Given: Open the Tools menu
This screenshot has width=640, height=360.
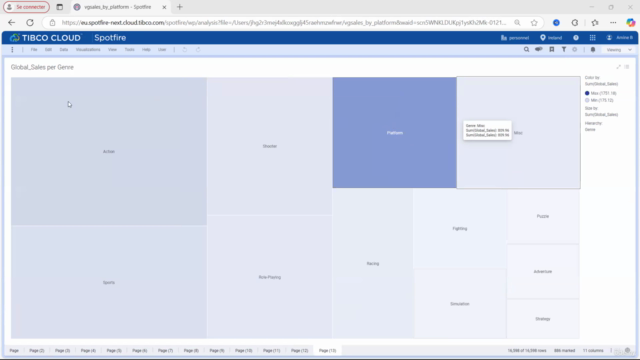Looking at the screenshot, I should [x=129, y=49].
